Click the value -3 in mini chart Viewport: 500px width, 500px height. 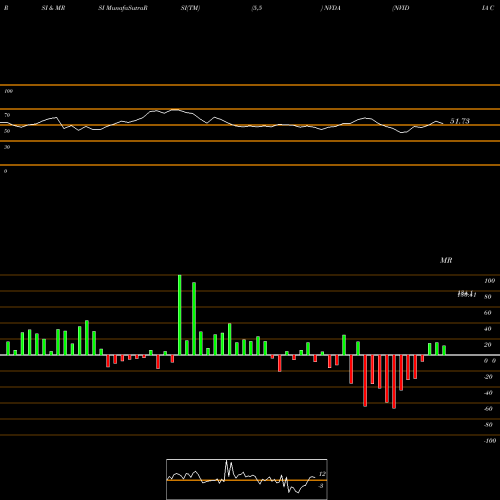pos(321,486)
